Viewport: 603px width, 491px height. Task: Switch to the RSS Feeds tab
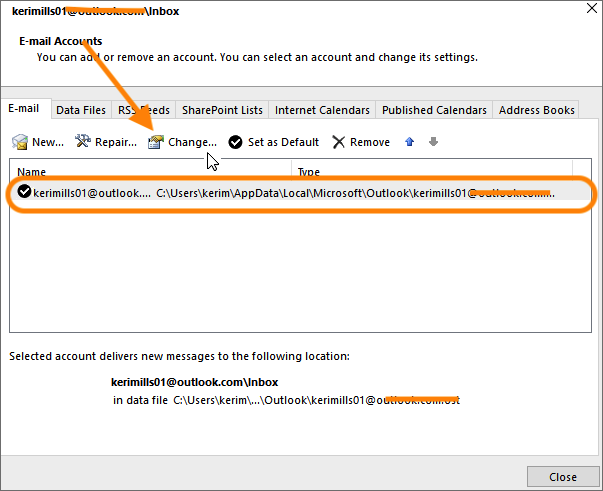tap(143, 110)
